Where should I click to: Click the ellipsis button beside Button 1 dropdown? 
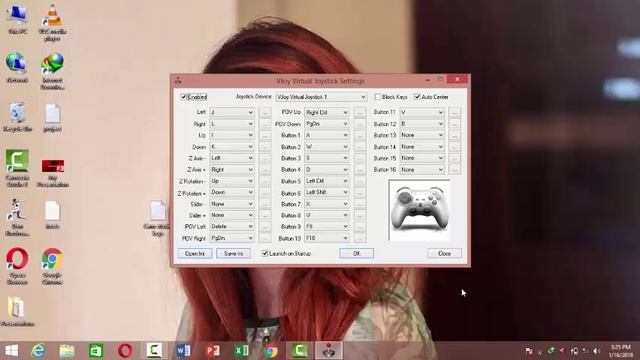[359, 135]
